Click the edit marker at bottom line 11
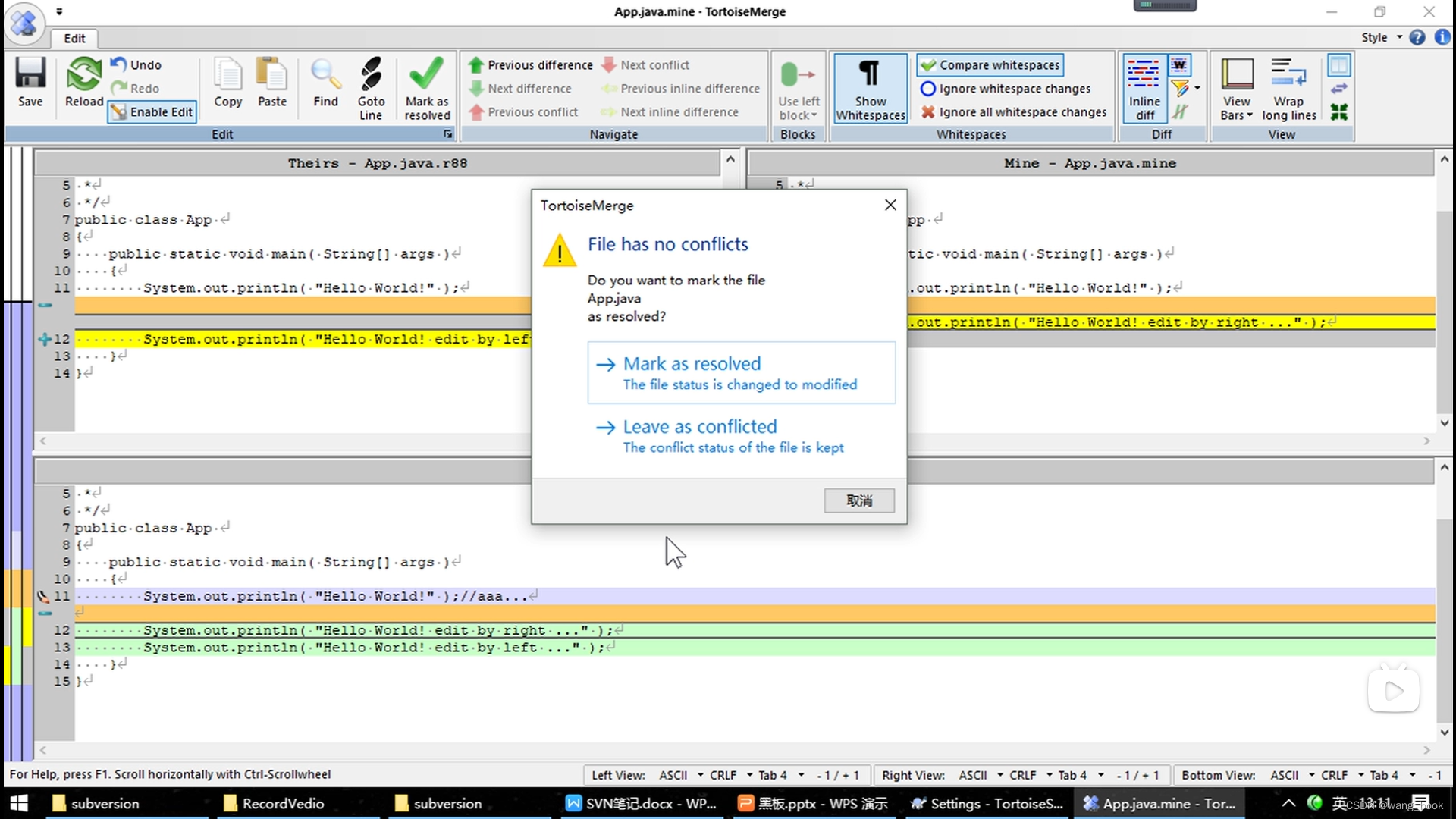Viewport: 1456px width, 819px height. [x=44, y=596]
